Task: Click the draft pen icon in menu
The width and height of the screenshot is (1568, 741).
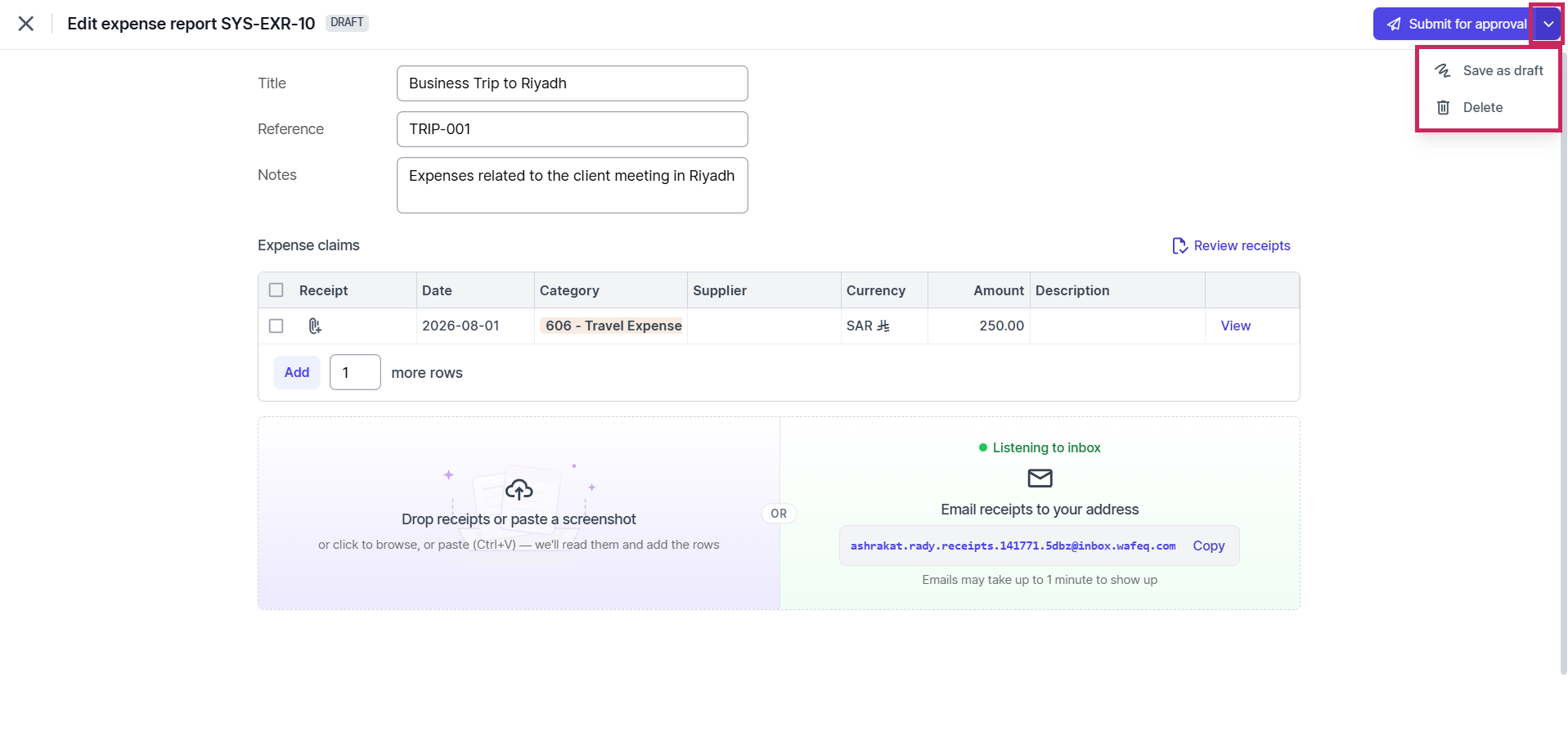Action: (x=1444, y=70)
